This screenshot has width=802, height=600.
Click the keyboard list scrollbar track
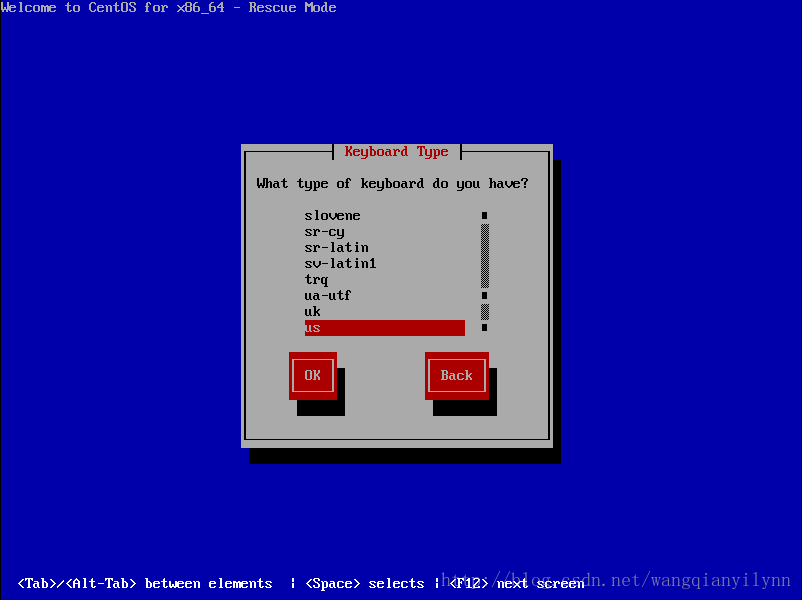click(x=485, y=272)
